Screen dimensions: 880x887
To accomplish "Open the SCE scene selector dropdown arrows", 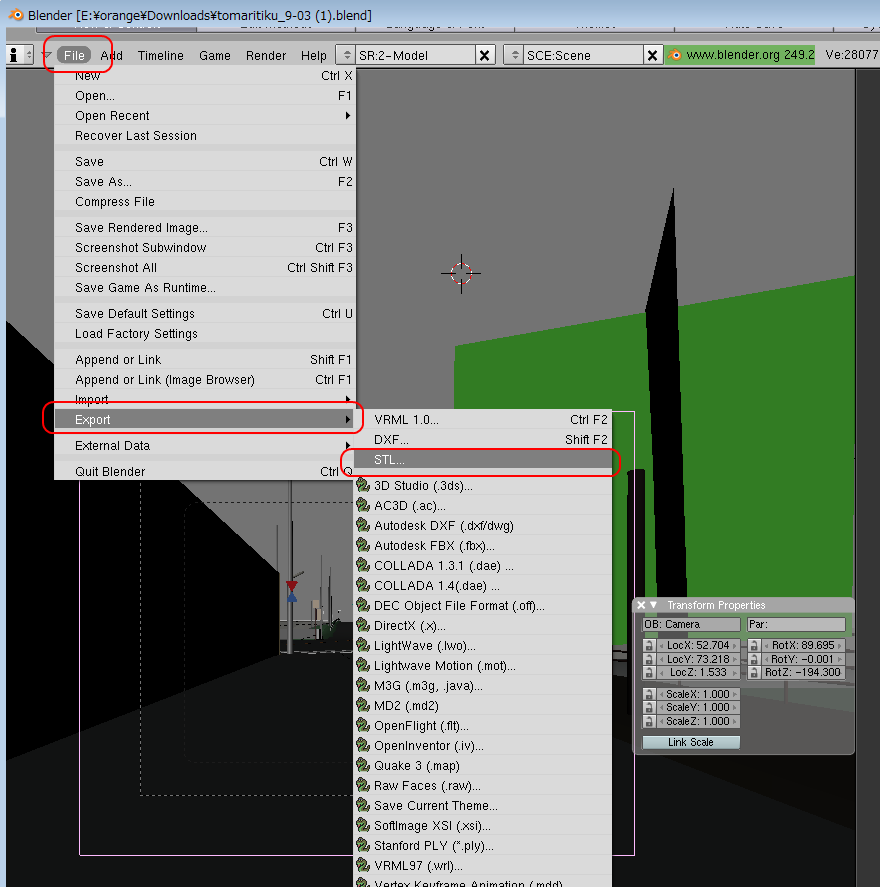I will (514, 55).
